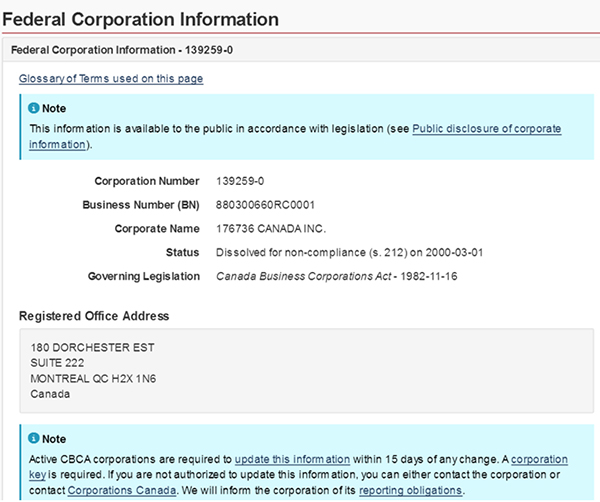600x502 pixels.
Task: Follow the 'update this information' link
Action: 292,459
